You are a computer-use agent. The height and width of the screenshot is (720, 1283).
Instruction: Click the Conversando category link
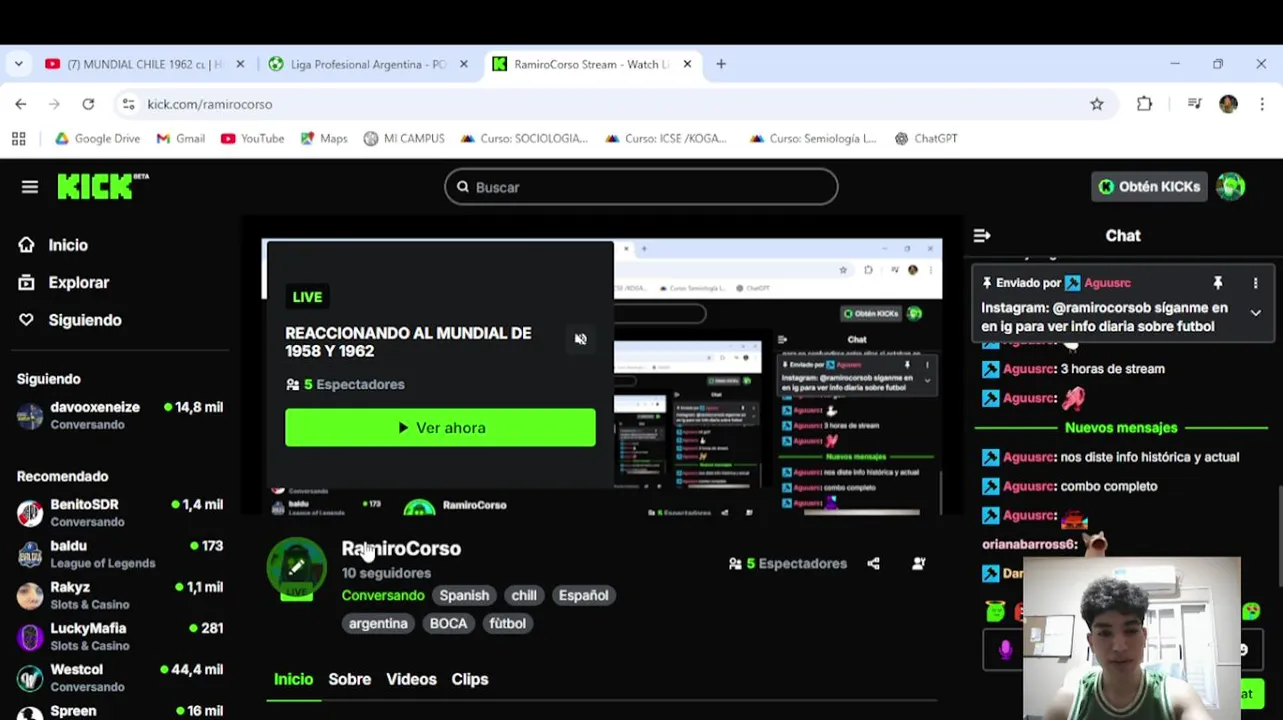coord(383,595)
